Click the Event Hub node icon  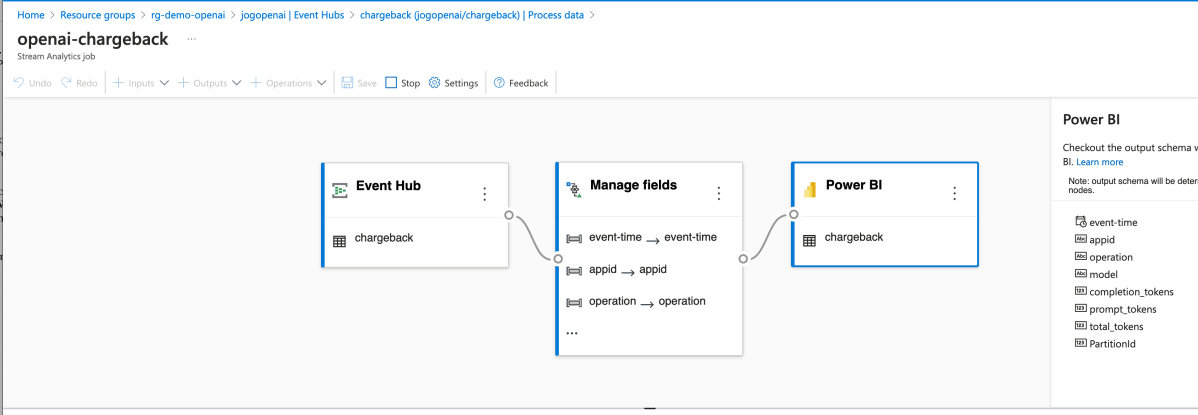pyautogui.click(x=340, y=187)
